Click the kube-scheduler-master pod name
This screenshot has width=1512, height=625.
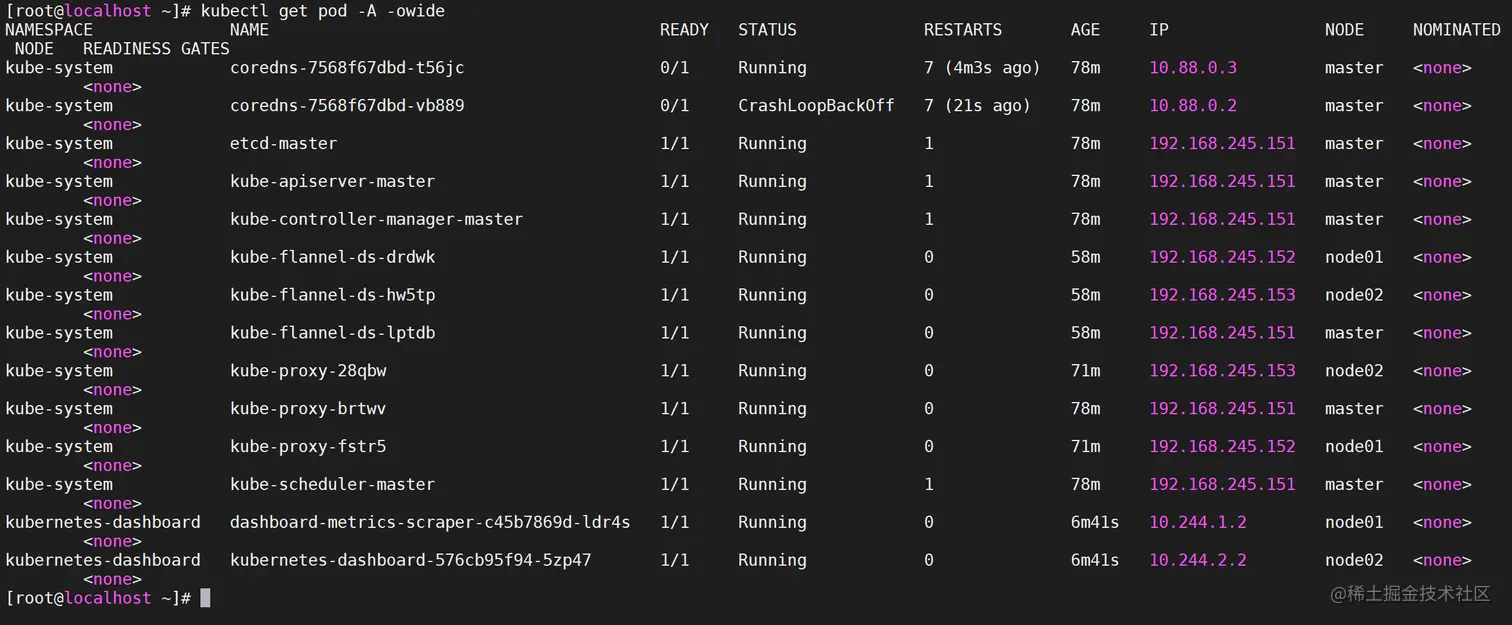coord(332,485)
